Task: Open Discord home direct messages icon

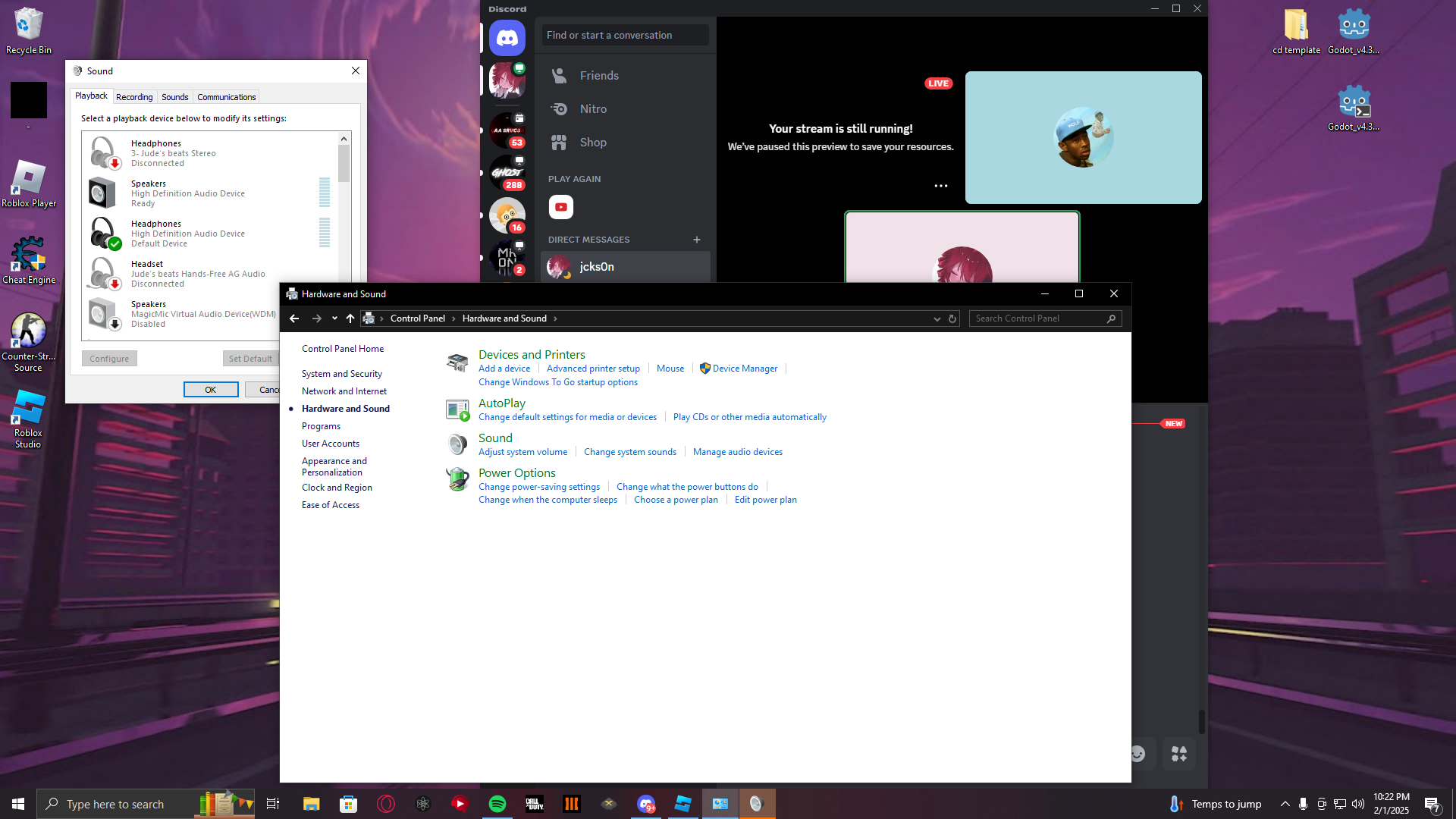Action: click(507, 37)
